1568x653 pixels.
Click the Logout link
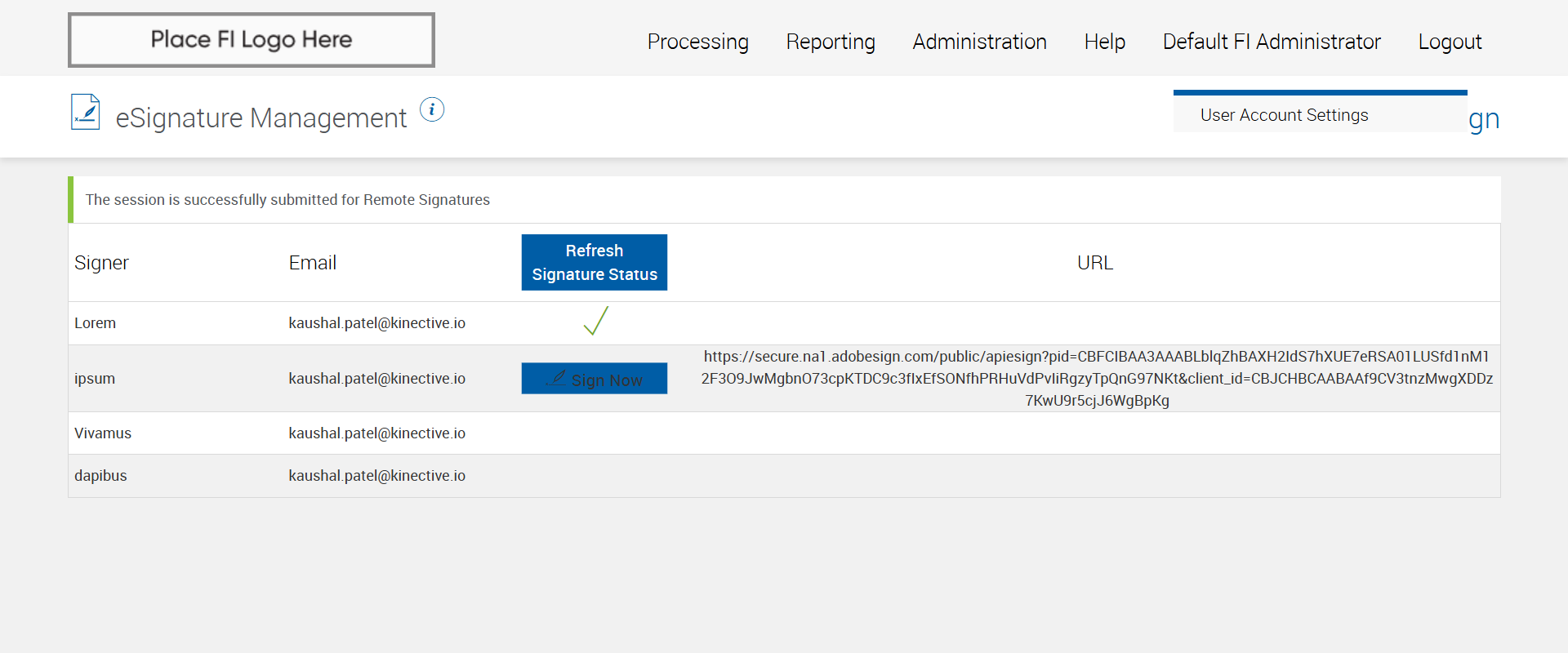click(1450, 42)
